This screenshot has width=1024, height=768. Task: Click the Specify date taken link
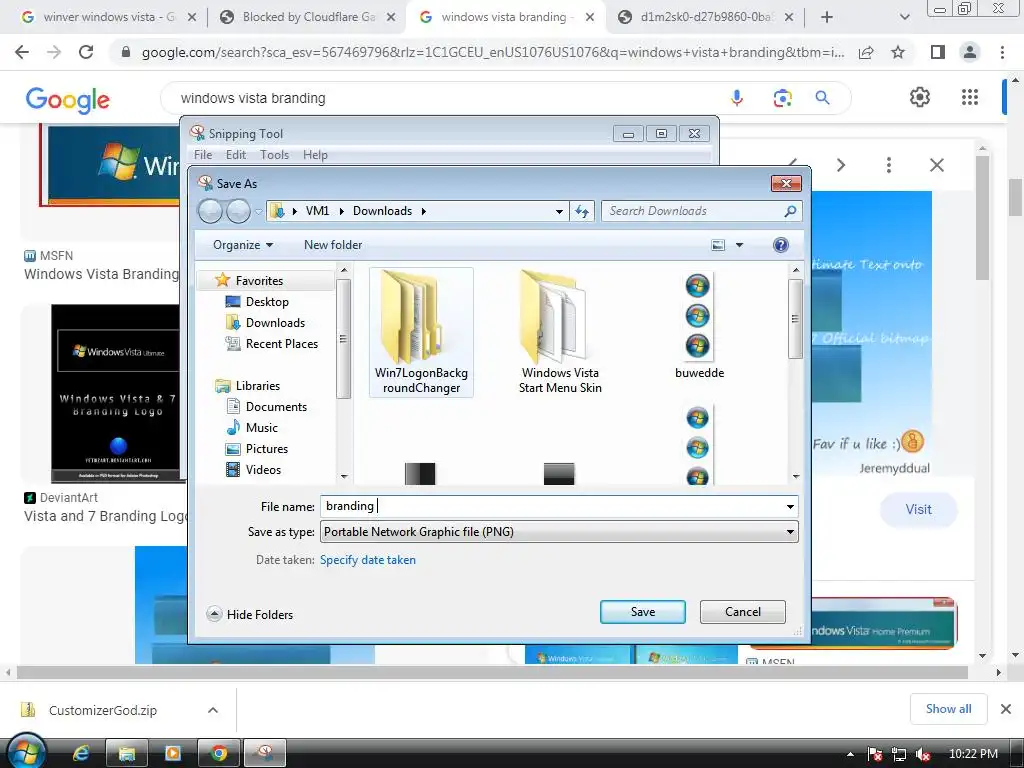(368, 560)
